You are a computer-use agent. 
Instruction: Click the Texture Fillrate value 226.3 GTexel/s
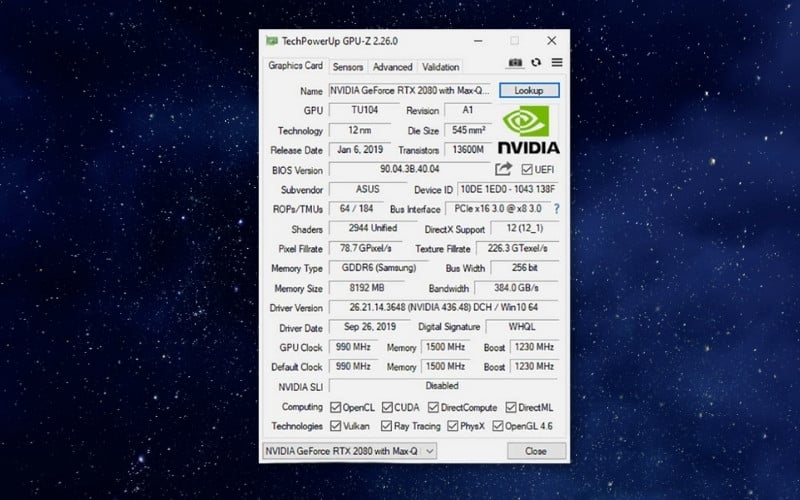click(x=517, y=248)
